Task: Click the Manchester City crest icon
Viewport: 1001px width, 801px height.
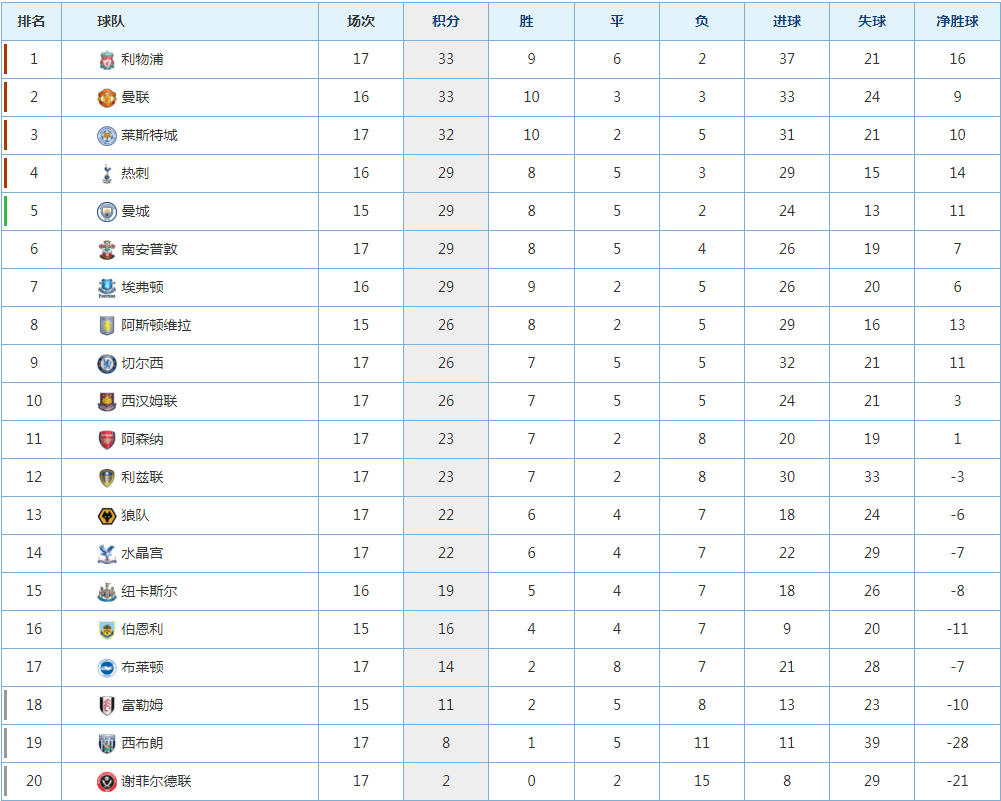Action: (x=107, y=211)
